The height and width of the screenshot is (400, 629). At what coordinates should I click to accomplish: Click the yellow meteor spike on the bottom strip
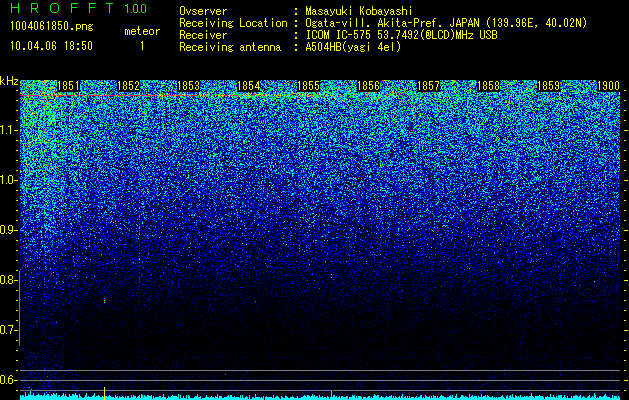[x=104, y=393]
